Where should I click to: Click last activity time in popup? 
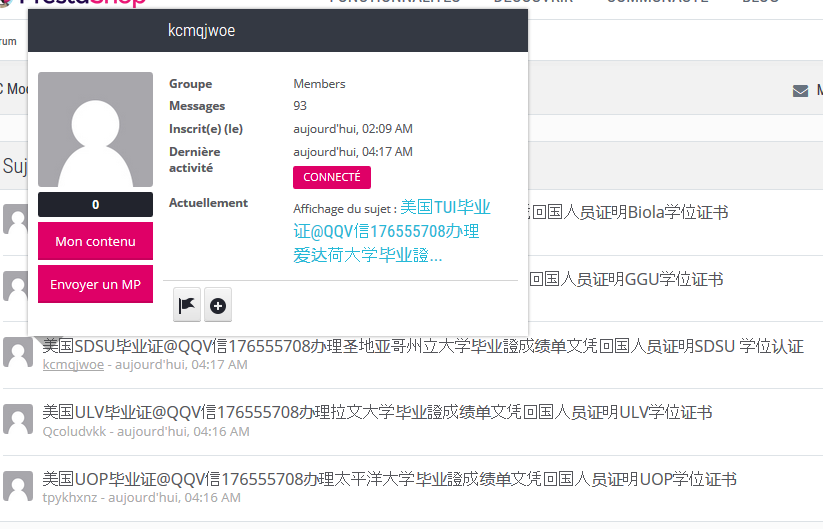353,152
